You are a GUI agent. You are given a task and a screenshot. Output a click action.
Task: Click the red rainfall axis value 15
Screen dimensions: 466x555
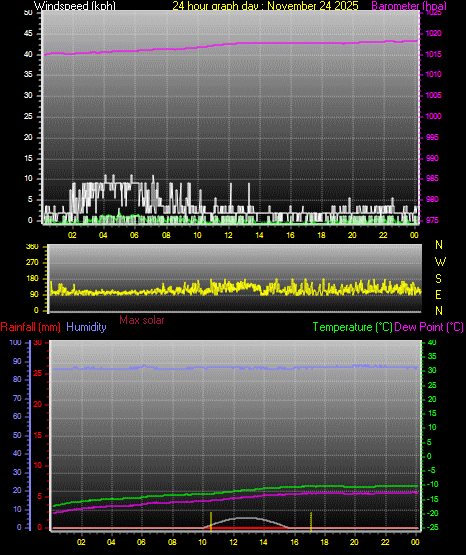pyautogui.click(x=38, y=435)
